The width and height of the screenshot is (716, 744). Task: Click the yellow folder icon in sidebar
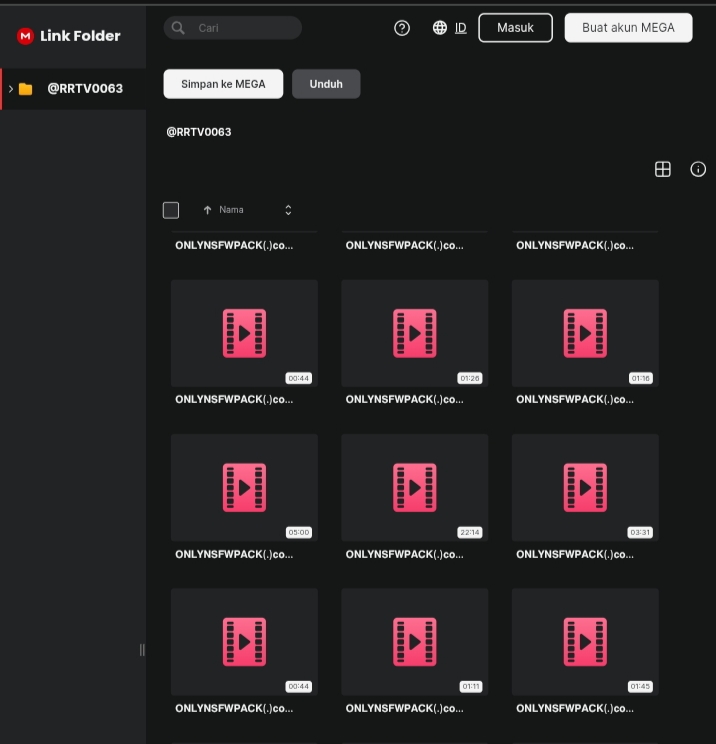coord(26,89)
